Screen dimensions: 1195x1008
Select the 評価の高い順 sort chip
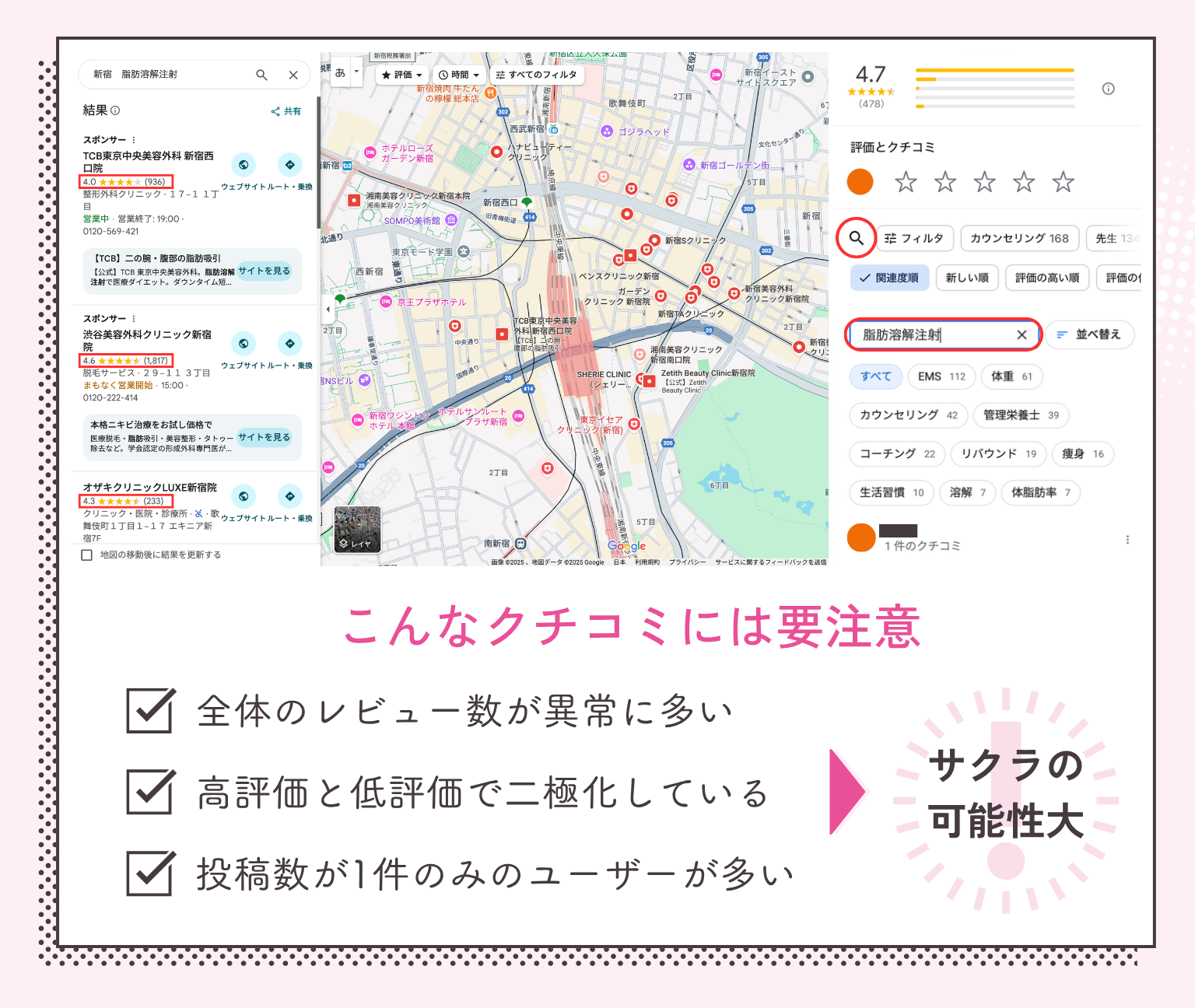[x=1047, y=278]
